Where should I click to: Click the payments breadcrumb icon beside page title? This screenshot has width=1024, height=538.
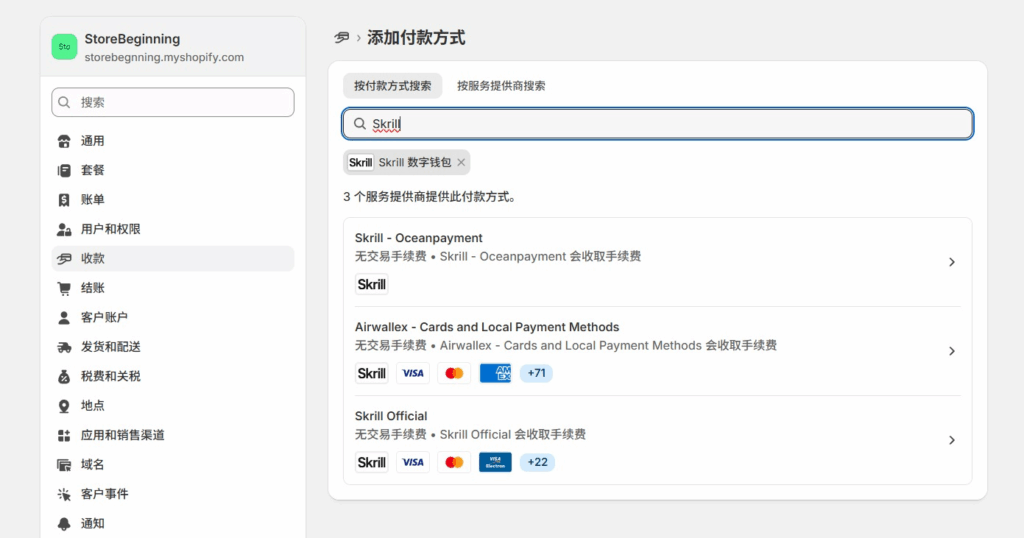click(342, 38)
